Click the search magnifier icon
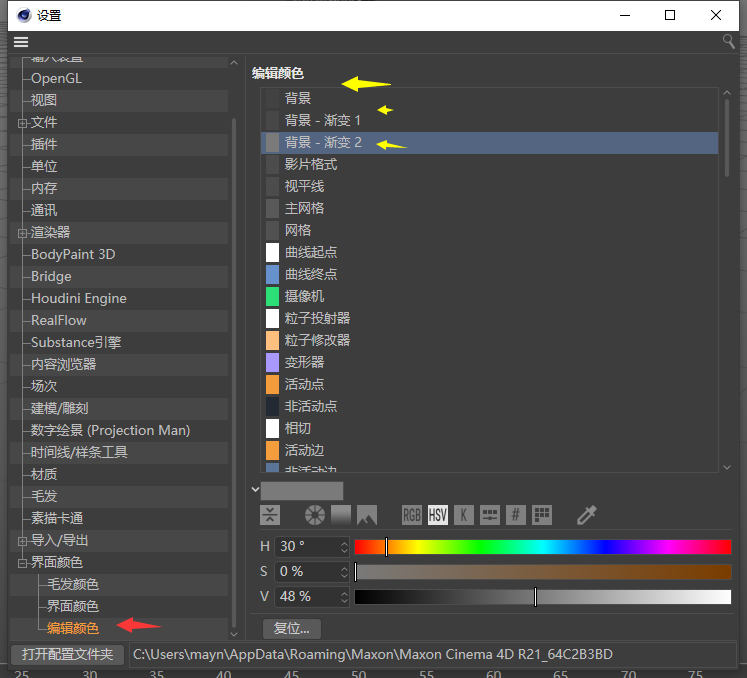Screen dimensions: 747x678 728,41
